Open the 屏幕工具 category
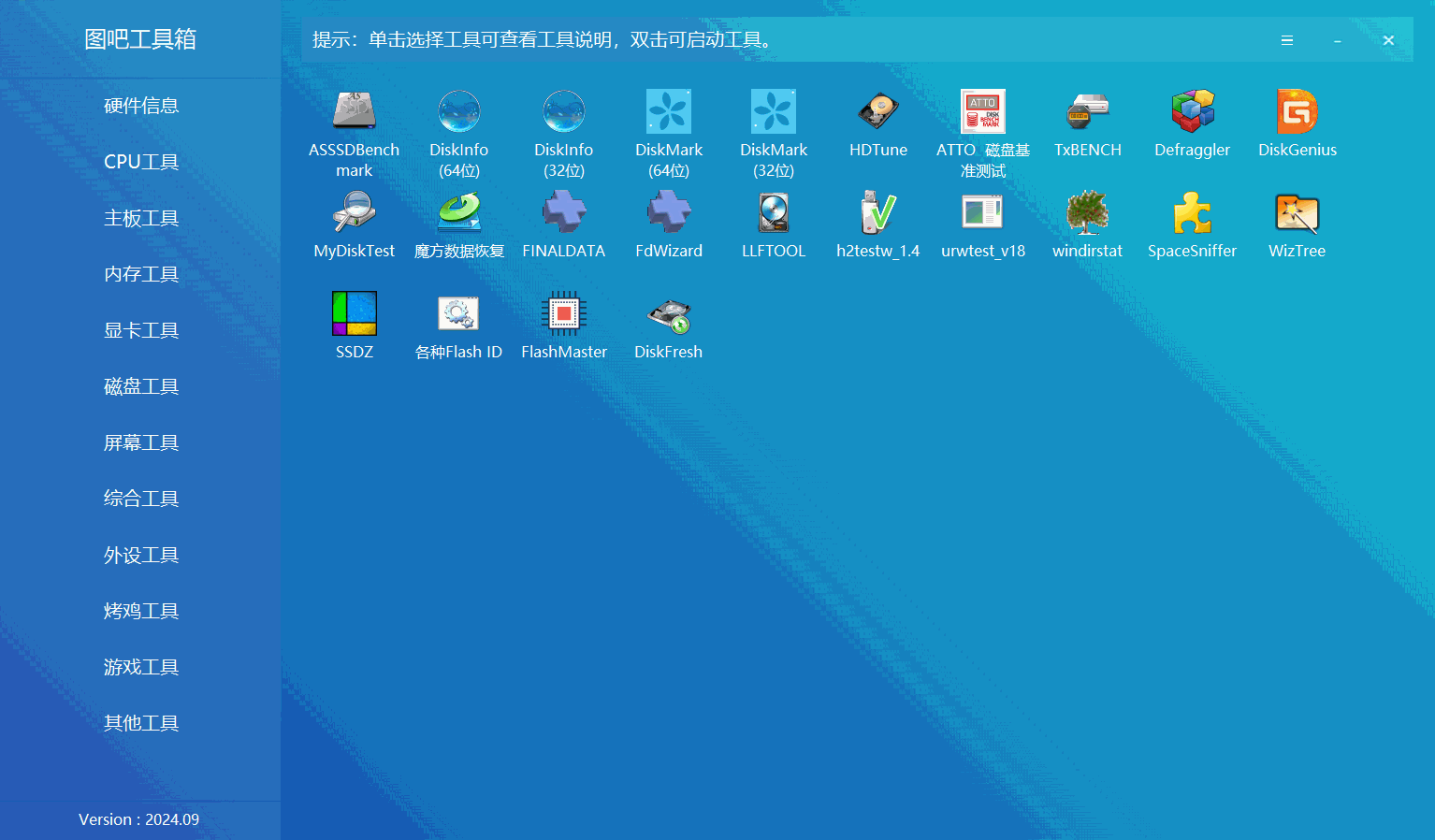Viewport: 1435px width, 840px height. coord(141,442)
